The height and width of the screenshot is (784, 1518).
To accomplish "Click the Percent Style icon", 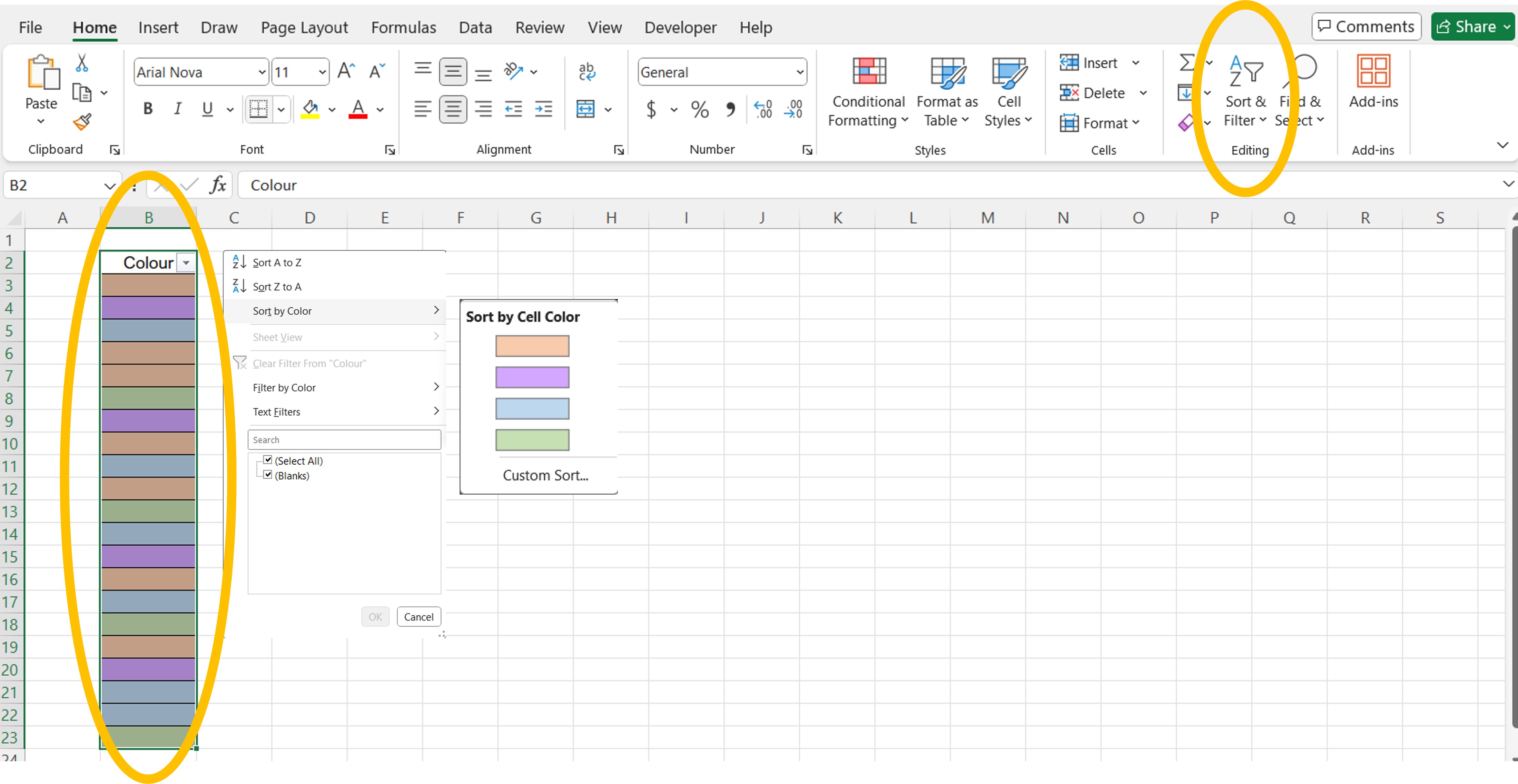I will pos(699,110).
